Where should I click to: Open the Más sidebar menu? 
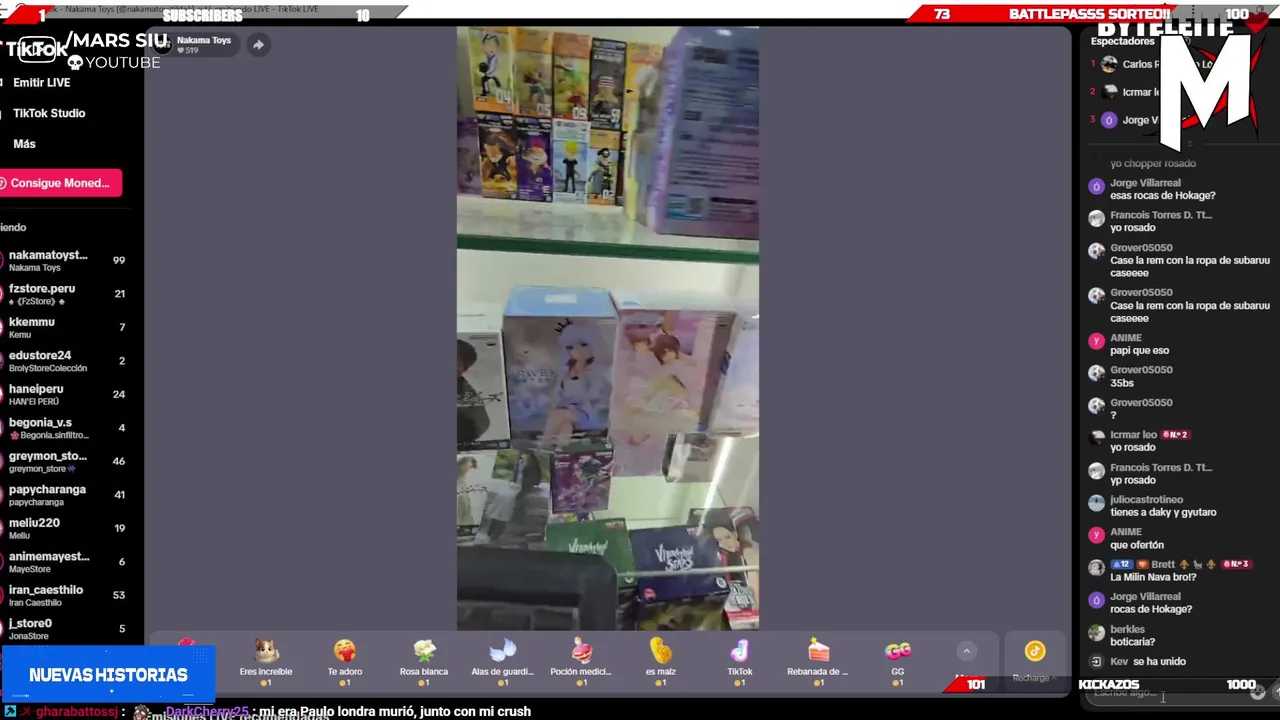coord(24,144)
